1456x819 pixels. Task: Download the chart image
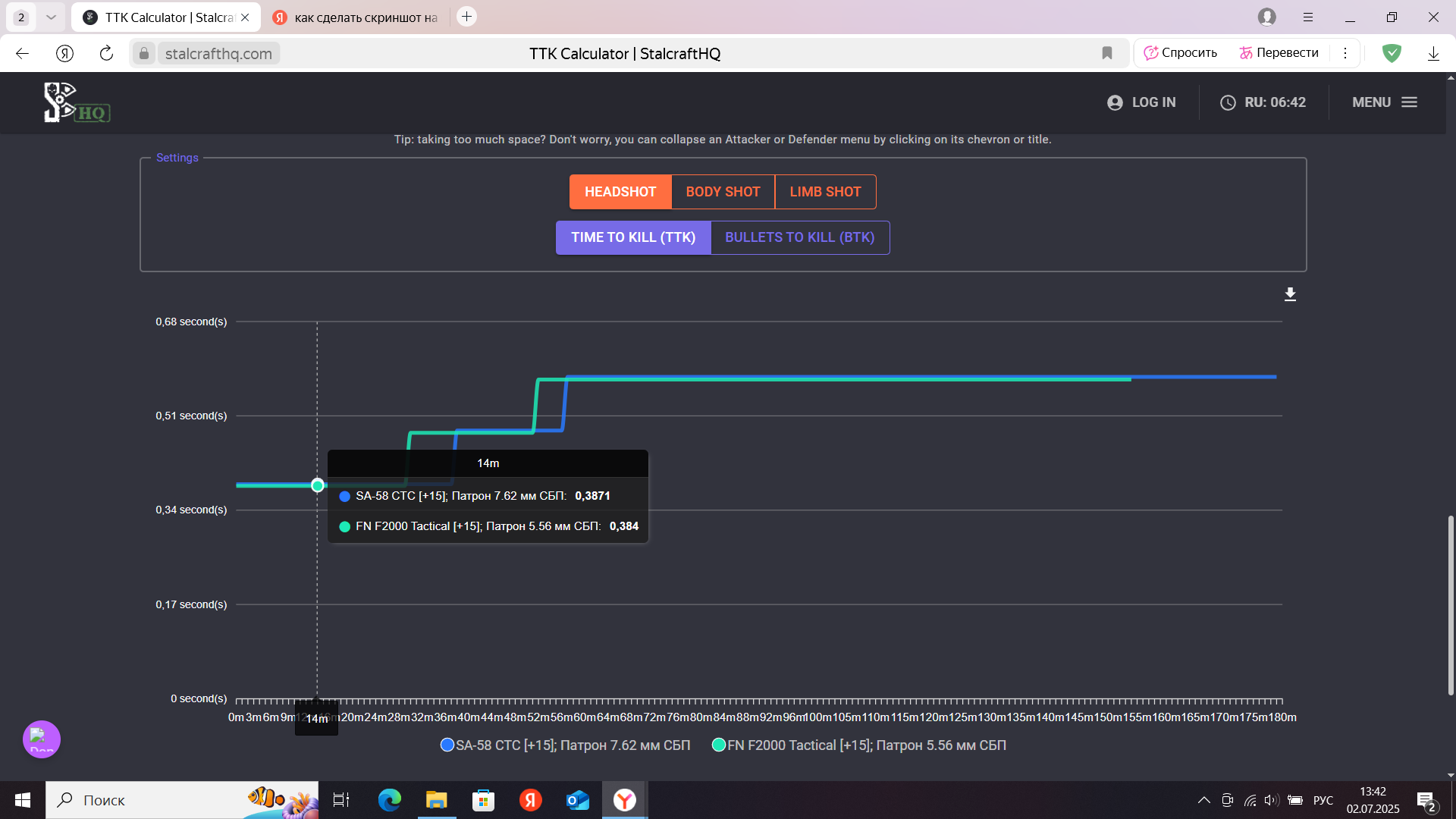(x=1290, y=294)
